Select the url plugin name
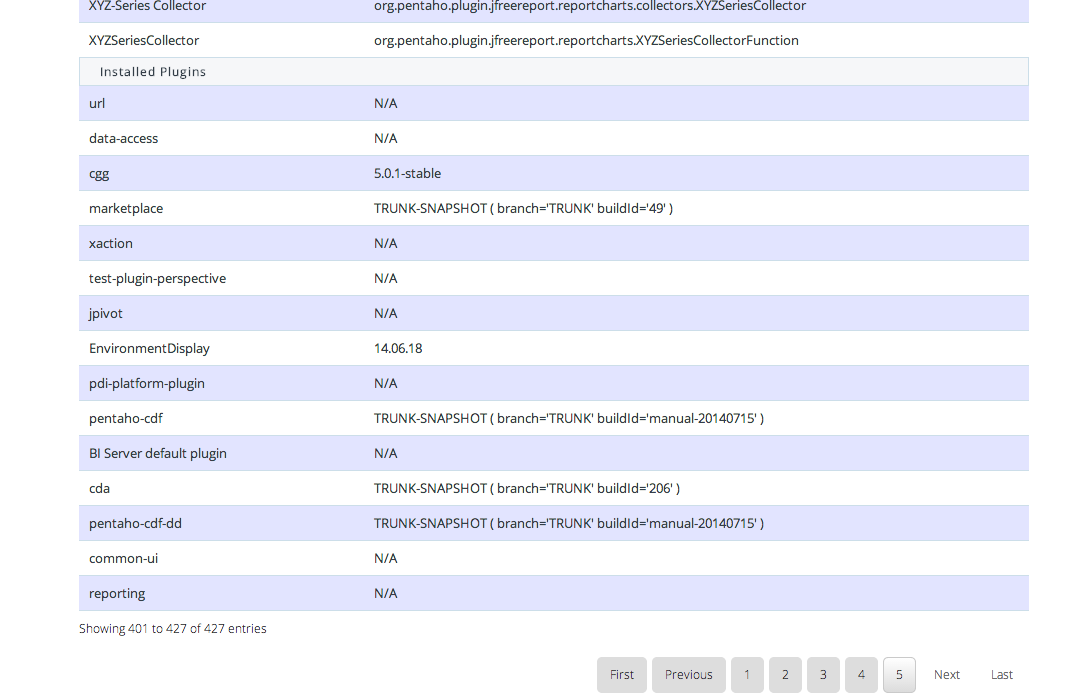Image resolution: width=1071 pixels, height=695 pixels. [97, 103]
